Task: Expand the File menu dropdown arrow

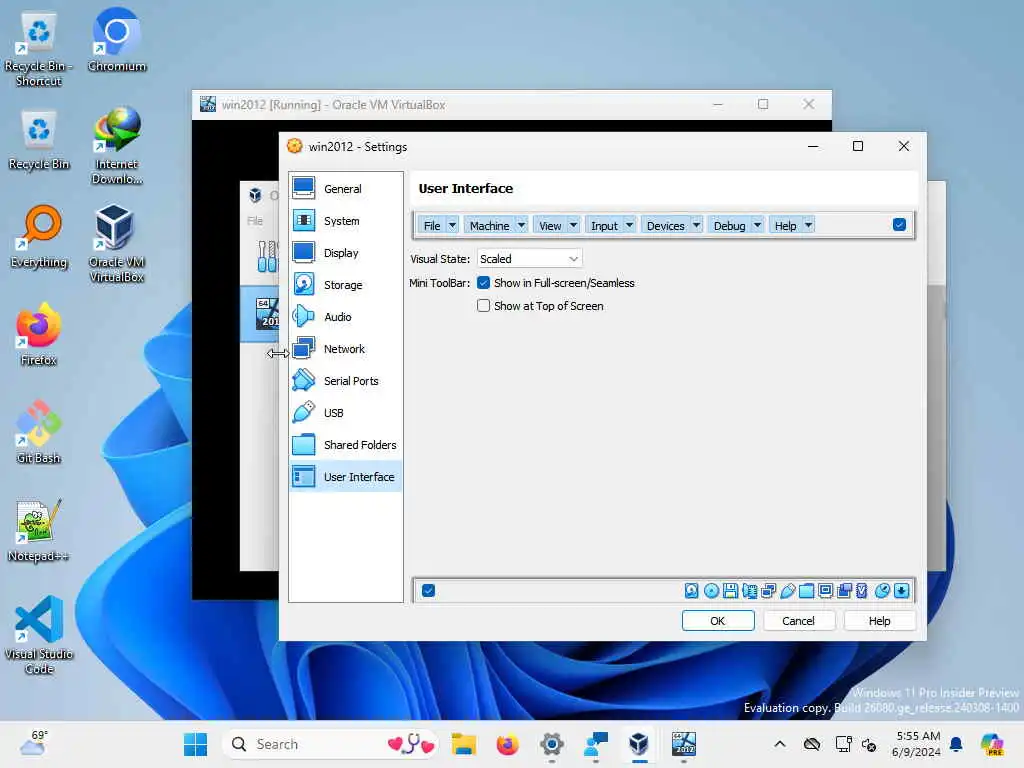Action: (452, 225)
